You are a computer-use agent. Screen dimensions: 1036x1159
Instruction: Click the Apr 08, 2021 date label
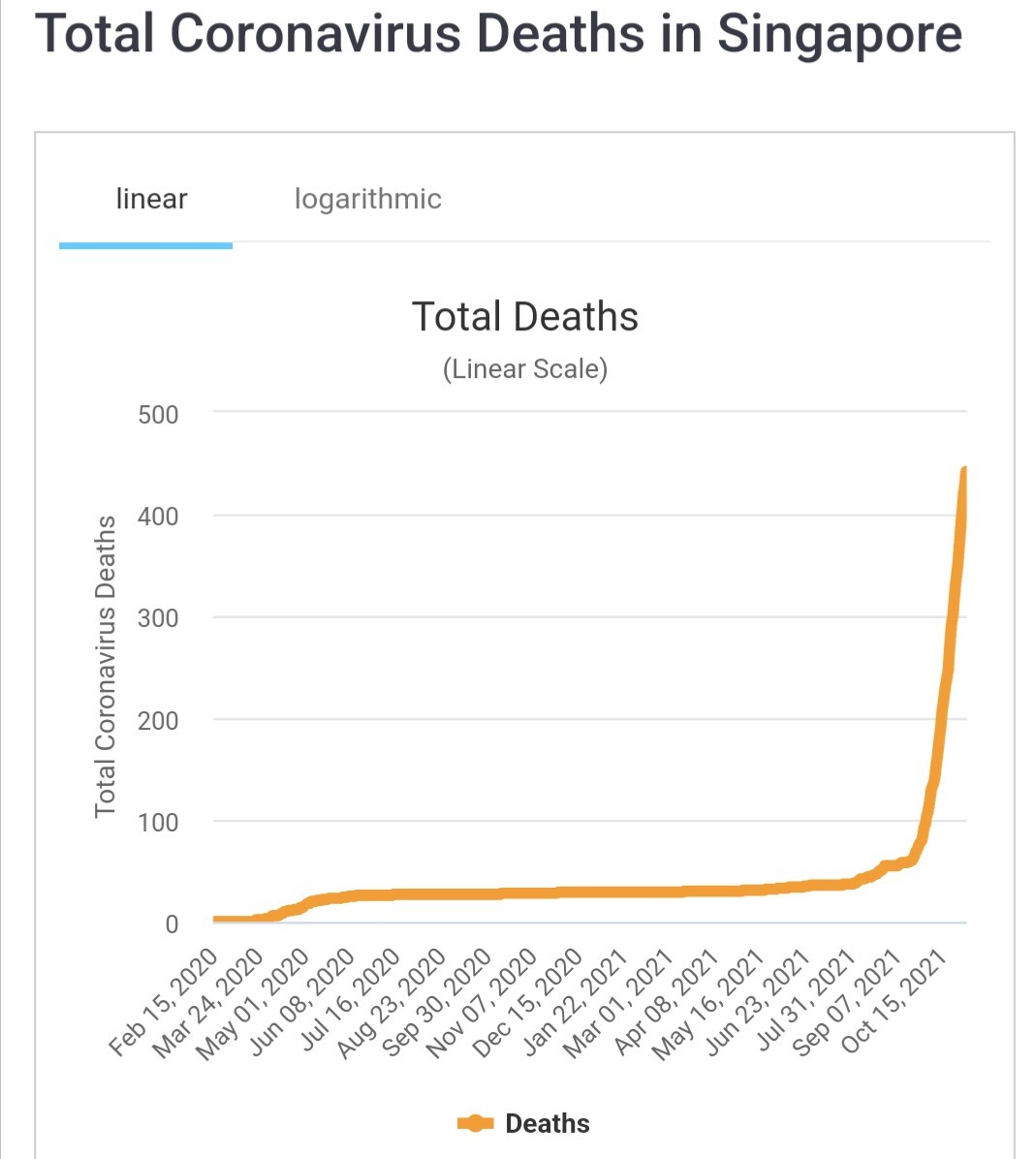coord(666,1003)
